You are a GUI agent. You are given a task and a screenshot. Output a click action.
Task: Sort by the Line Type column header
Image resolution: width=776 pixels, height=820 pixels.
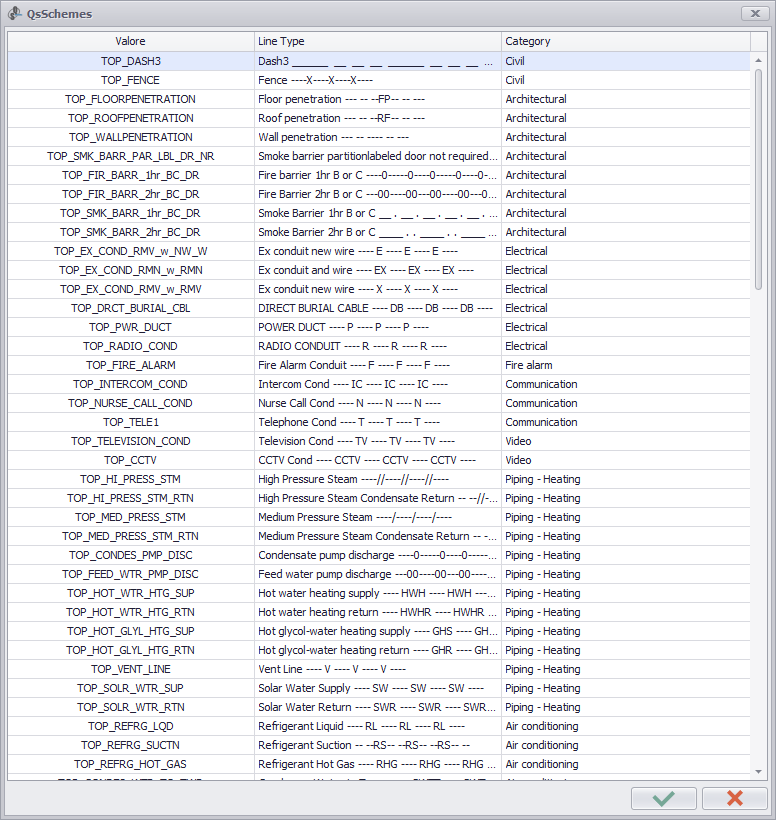(x=377, y=41)
